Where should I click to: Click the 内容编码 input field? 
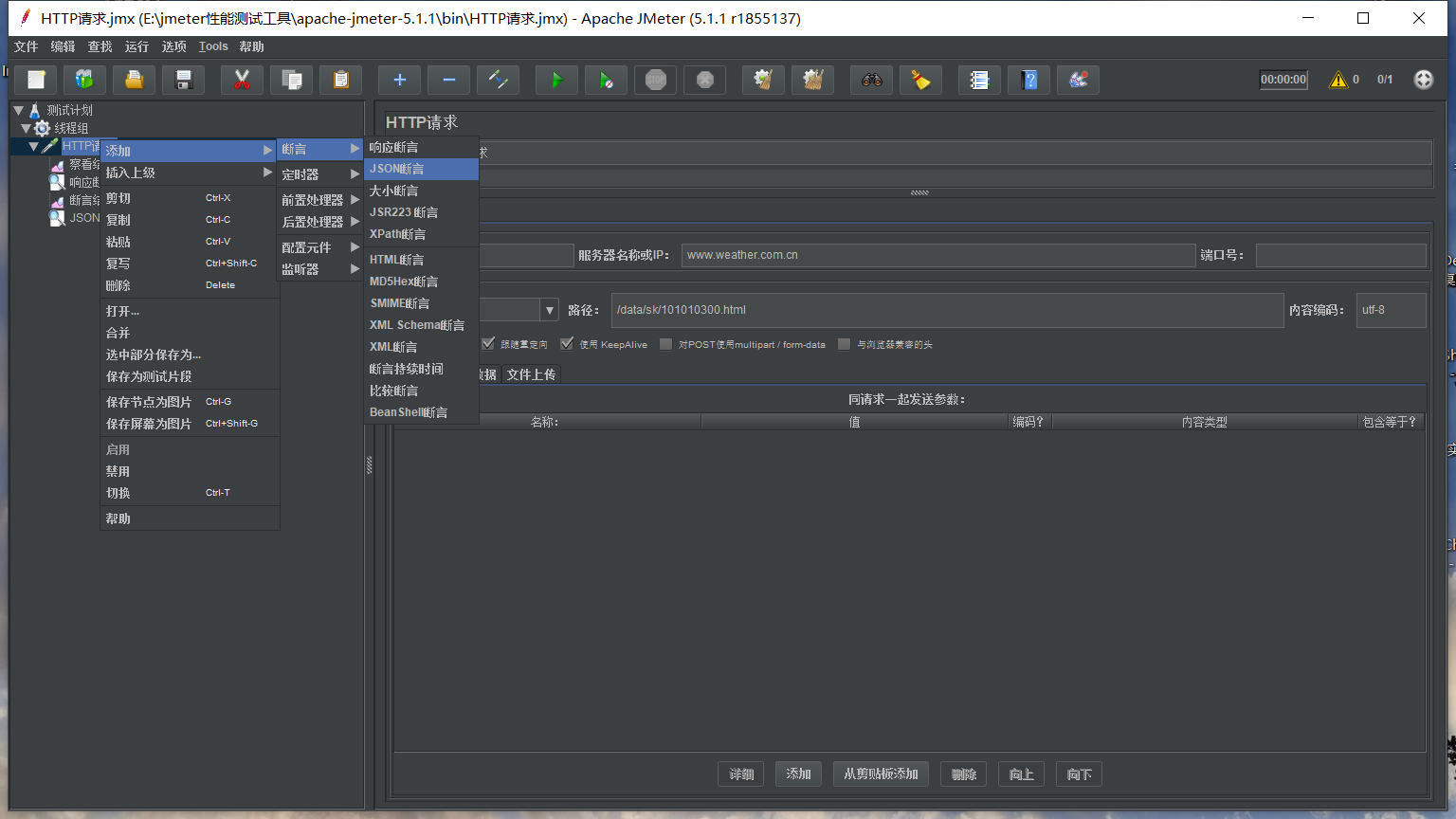pyautogui.click(x=1392, y=310)
